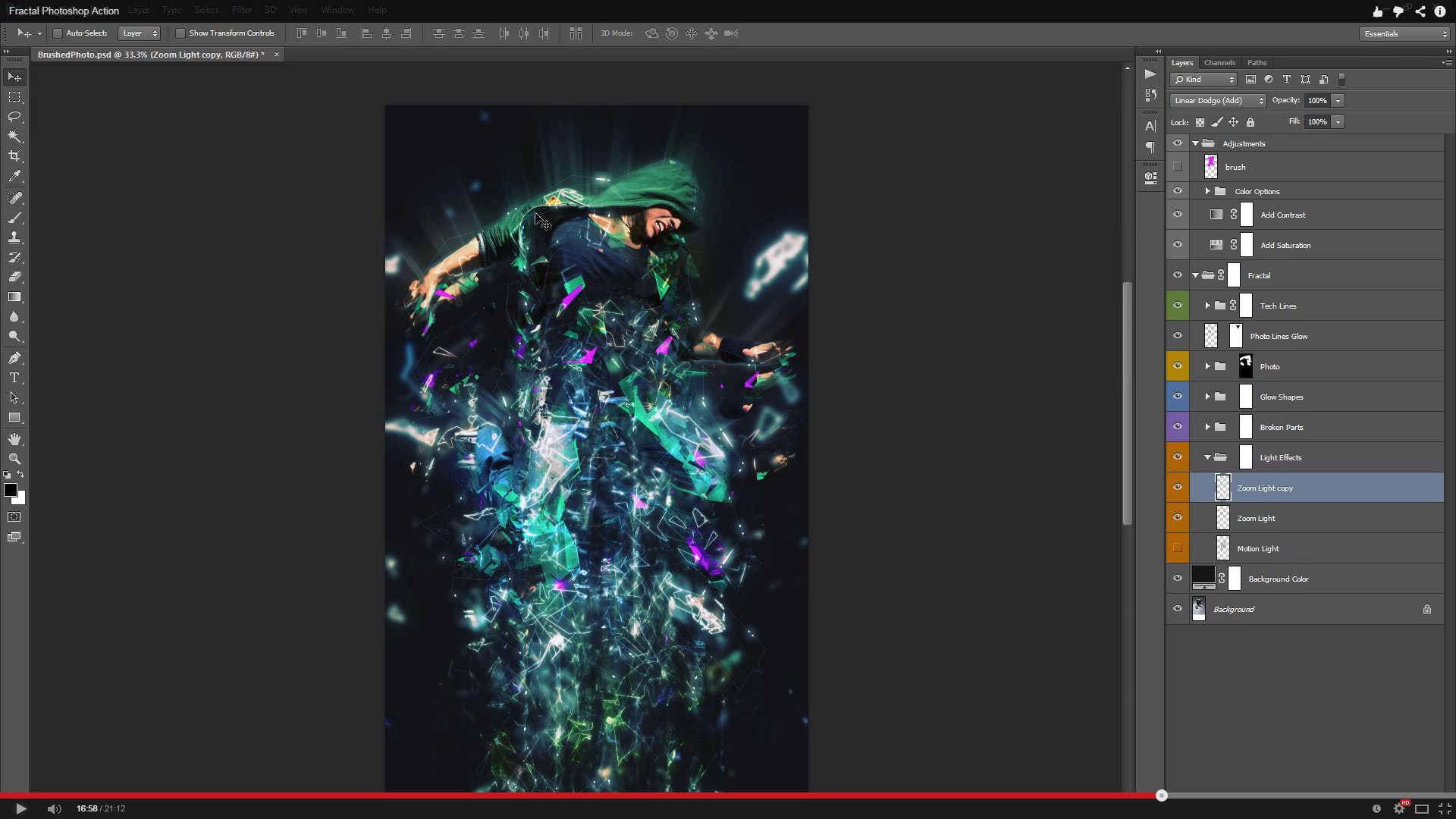
Task: Open the Essentials workspace dropdown
Action: click(1404, 34)
